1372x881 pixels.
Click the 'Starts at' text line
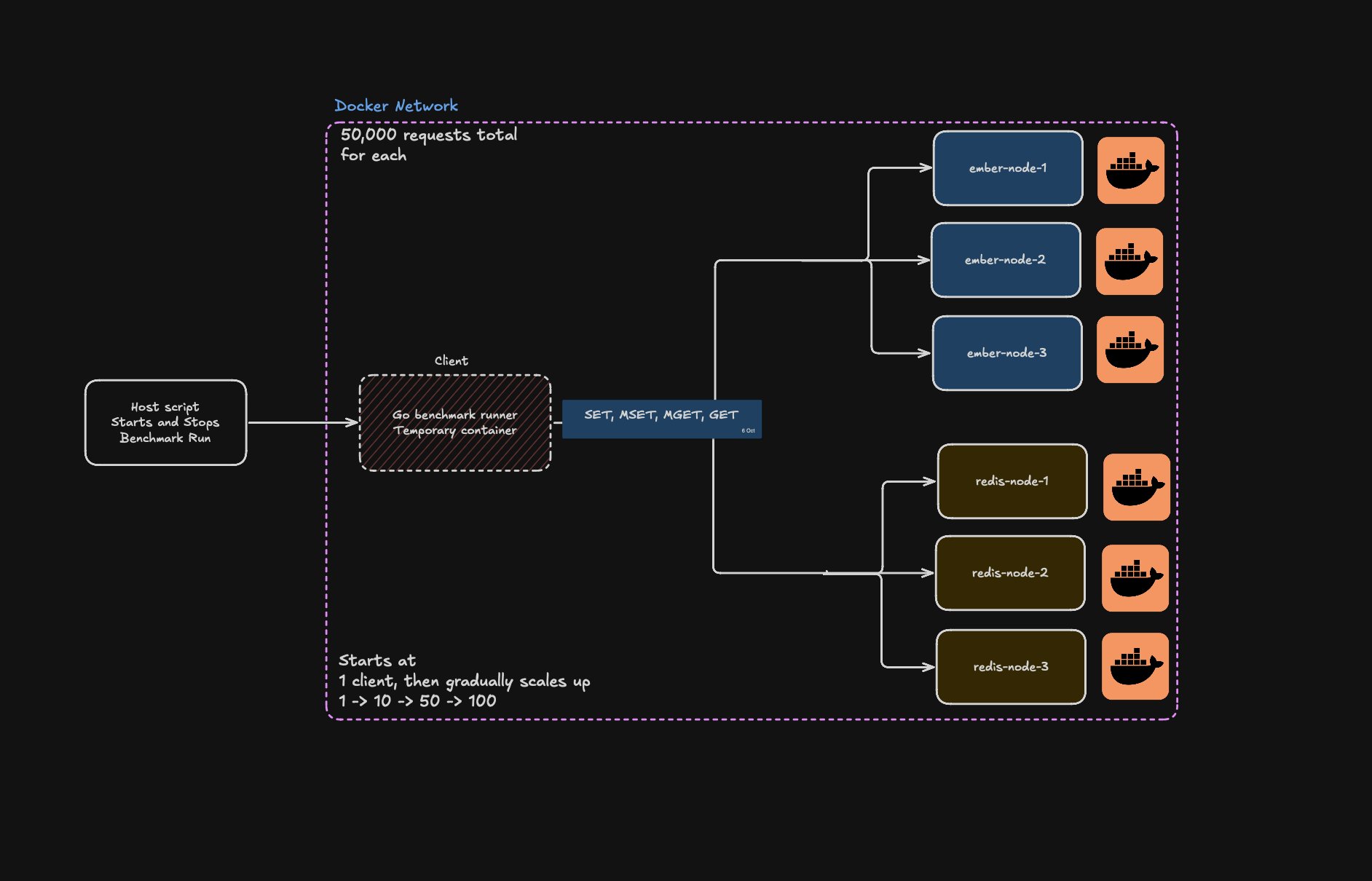[377, 660]
